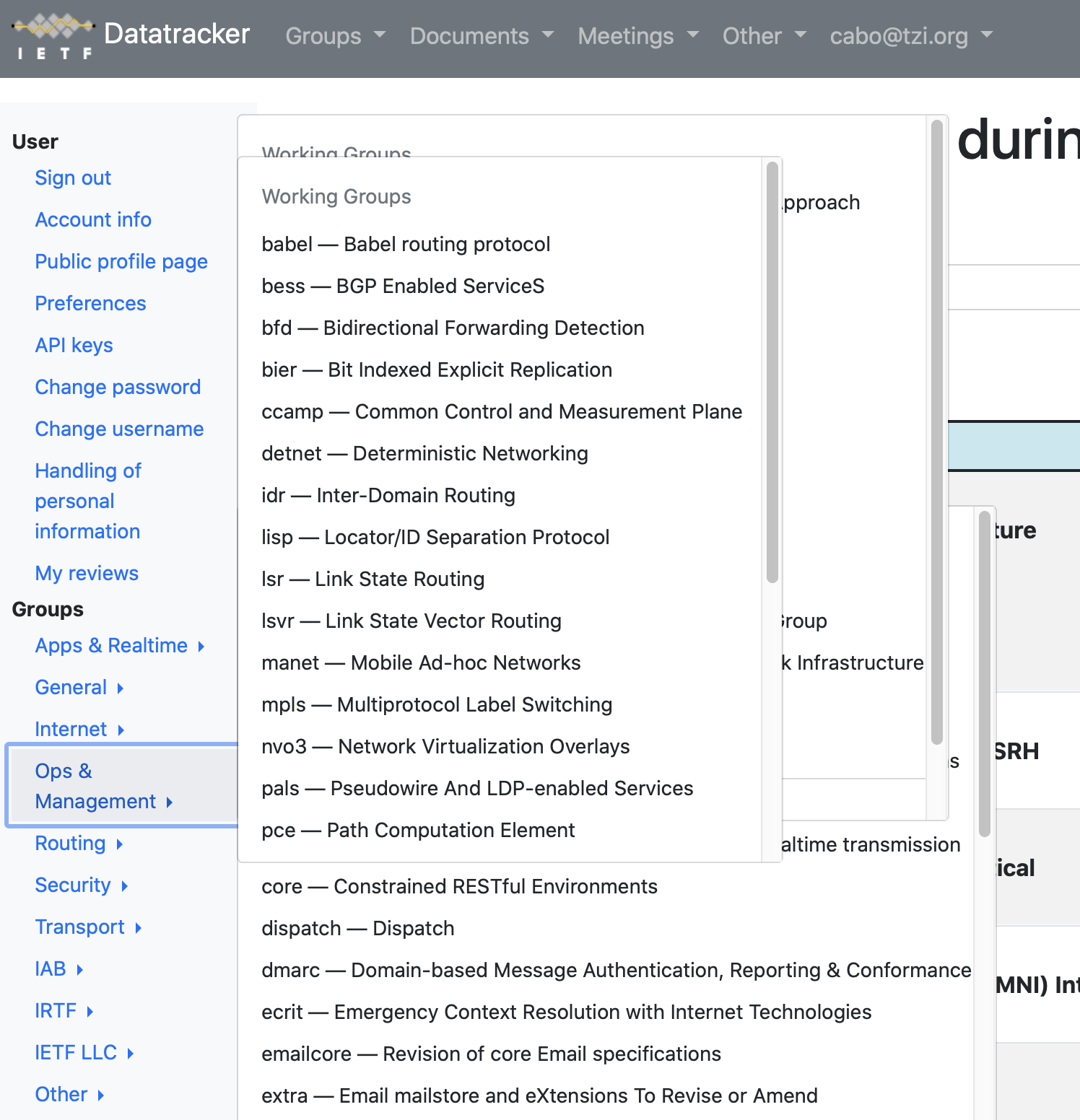Select manet — Mobile Ad-hoc Networks
1080x1120 pixels.
[421, 662]
